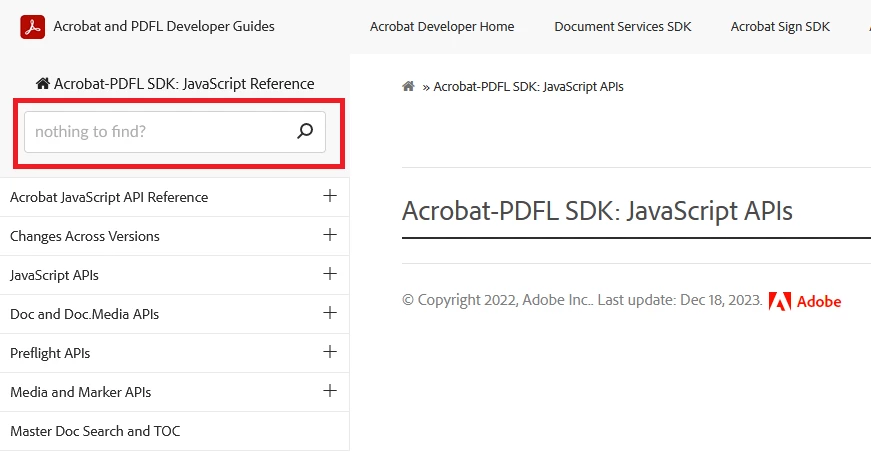Open Master Doc Search and TOC

tap(95, 431)
